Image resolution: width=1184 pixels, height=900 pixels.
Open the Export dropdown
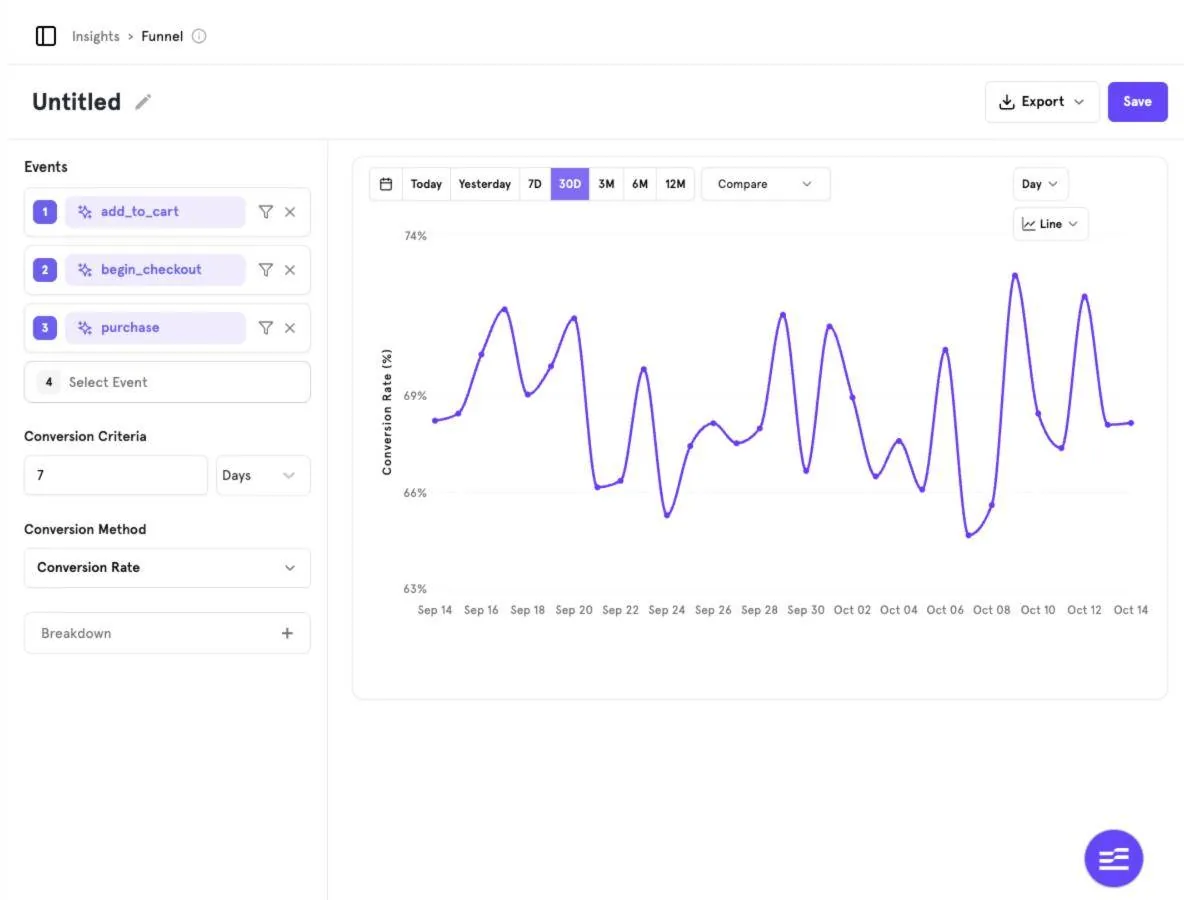[x=1042, y=102]
